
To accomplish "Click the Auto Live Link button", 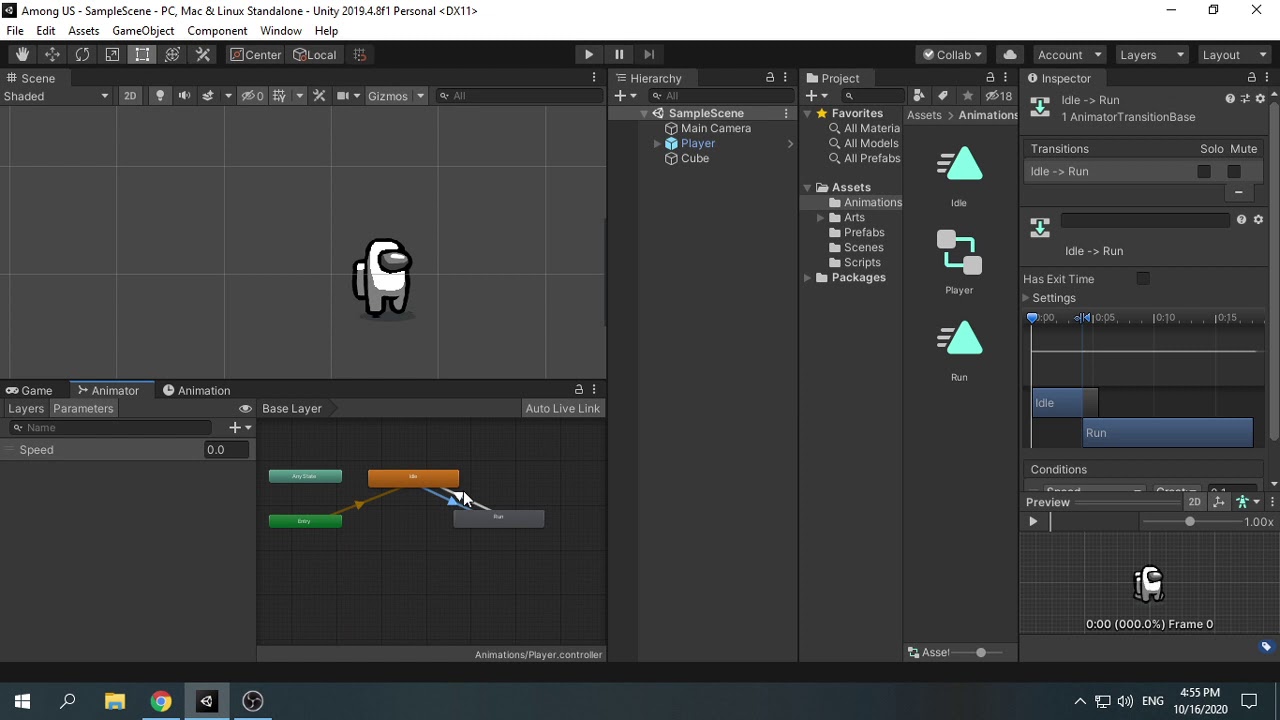I will [563, 408].
